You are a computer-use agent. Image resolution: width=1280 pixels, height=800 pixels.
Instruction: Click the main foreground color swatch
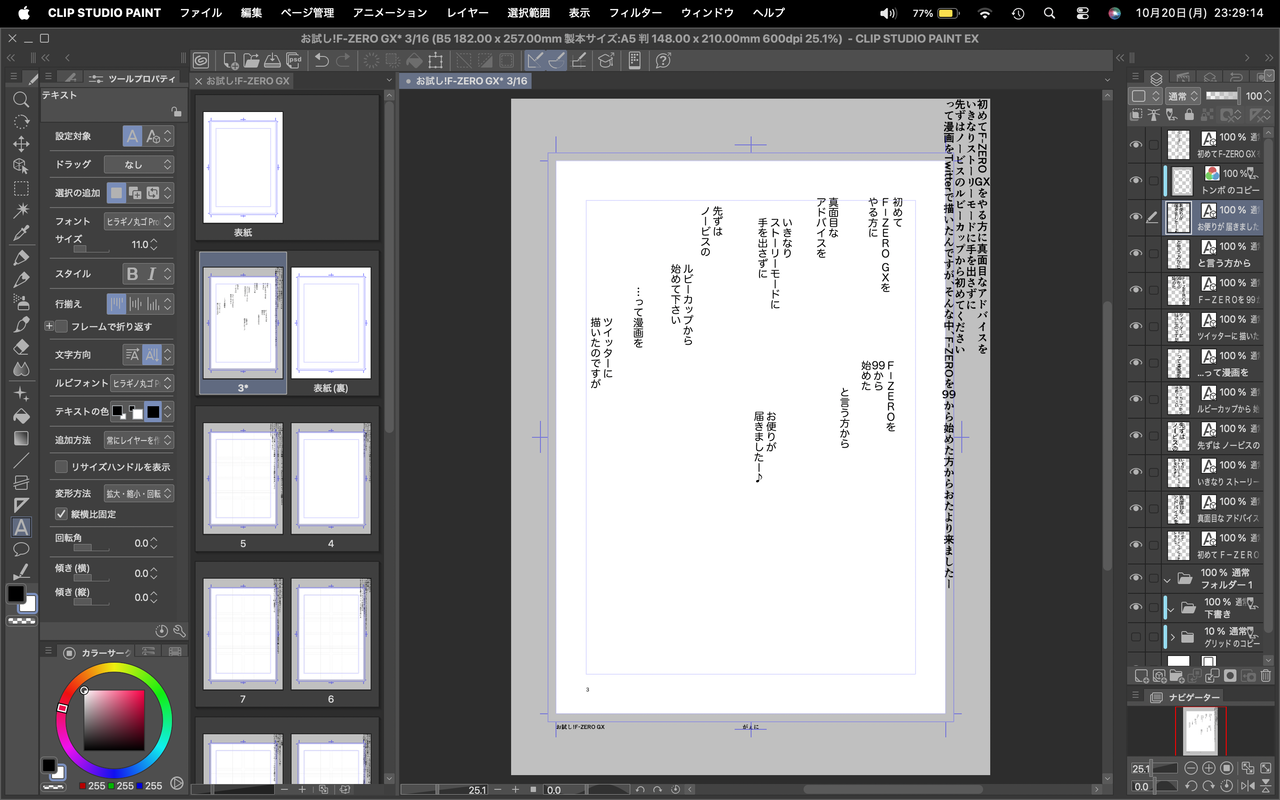coord(16,594)
